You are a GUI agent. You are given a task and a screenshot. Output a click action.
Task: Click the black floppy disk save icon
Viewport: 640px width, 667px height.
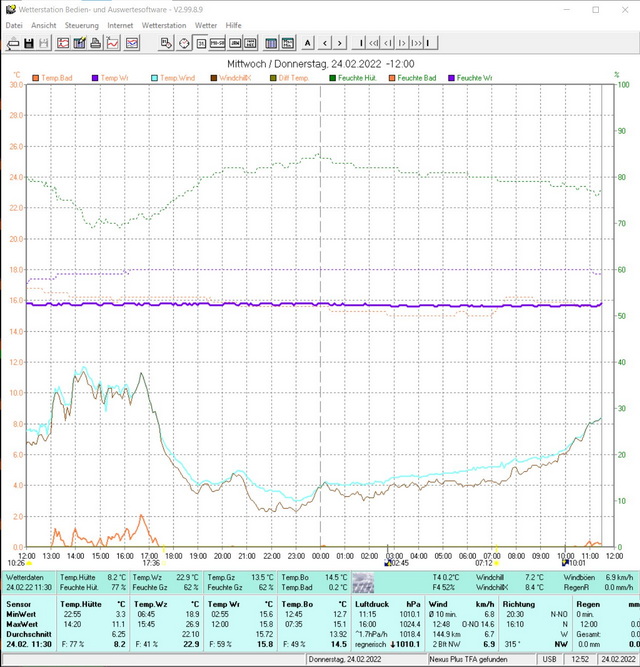[30, 43]
